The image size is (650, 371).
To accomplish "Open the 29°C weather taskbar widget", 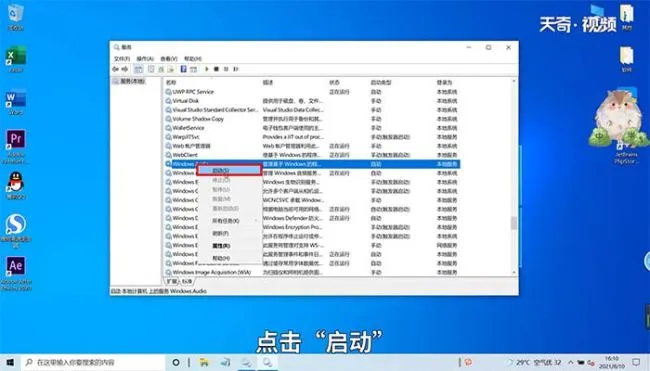I will 534,362.
